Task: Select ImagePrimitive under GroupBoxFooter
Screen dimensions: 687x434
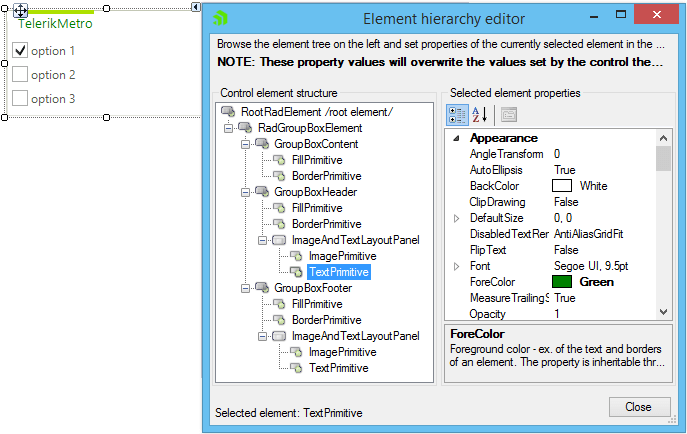Action: (342, 352)
